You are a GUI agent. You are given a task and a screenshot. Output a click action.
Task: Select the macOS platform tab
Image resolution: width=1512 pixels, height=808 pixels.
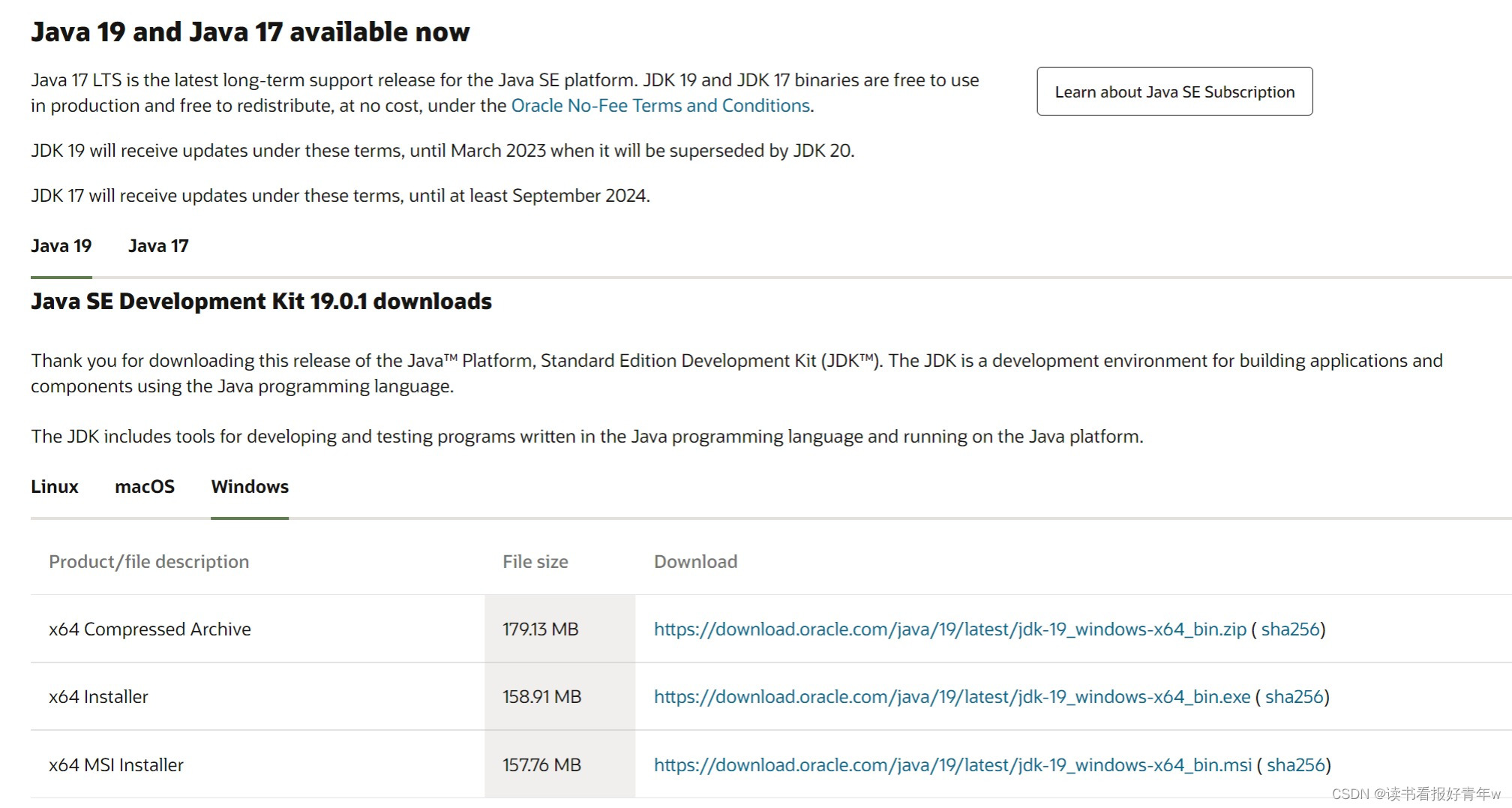click(x=145, y=487)
